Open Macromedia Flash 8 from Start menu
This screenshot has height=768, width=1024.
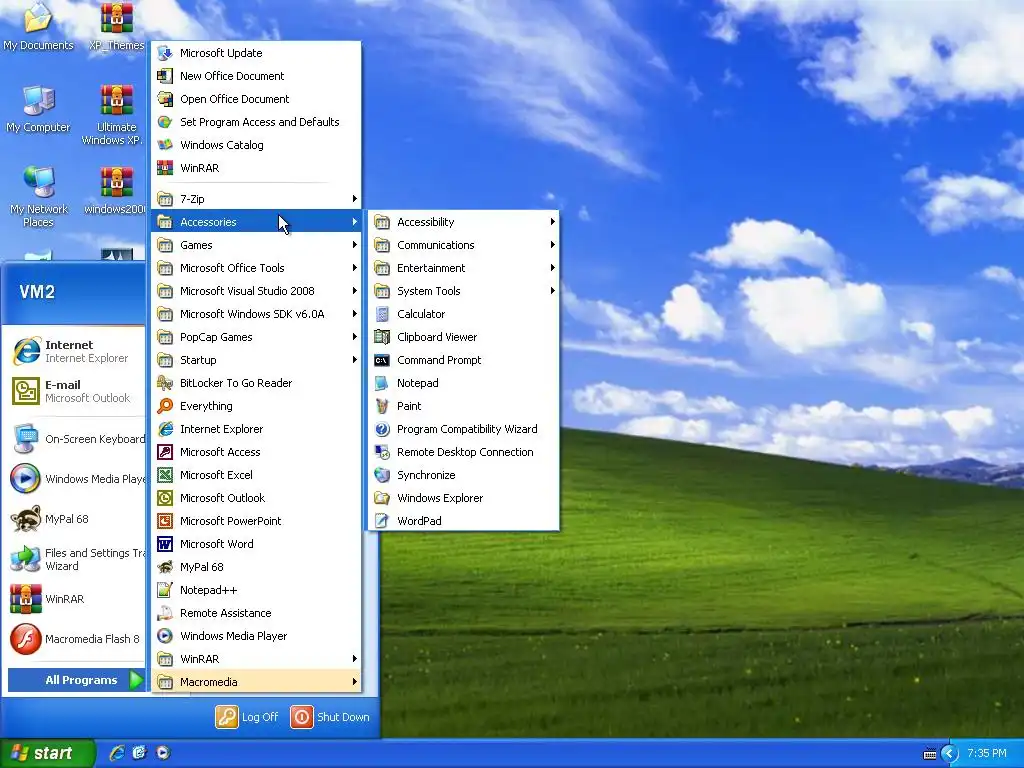(x=76, y=639)
